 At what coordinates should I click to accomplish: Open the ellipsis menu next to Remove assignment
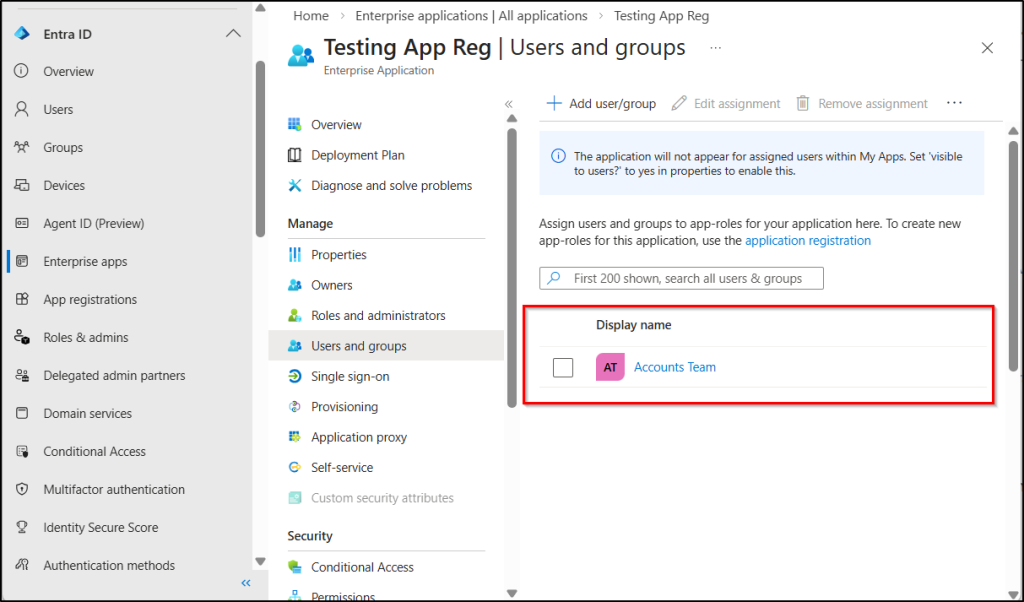(x=954, y=102)
